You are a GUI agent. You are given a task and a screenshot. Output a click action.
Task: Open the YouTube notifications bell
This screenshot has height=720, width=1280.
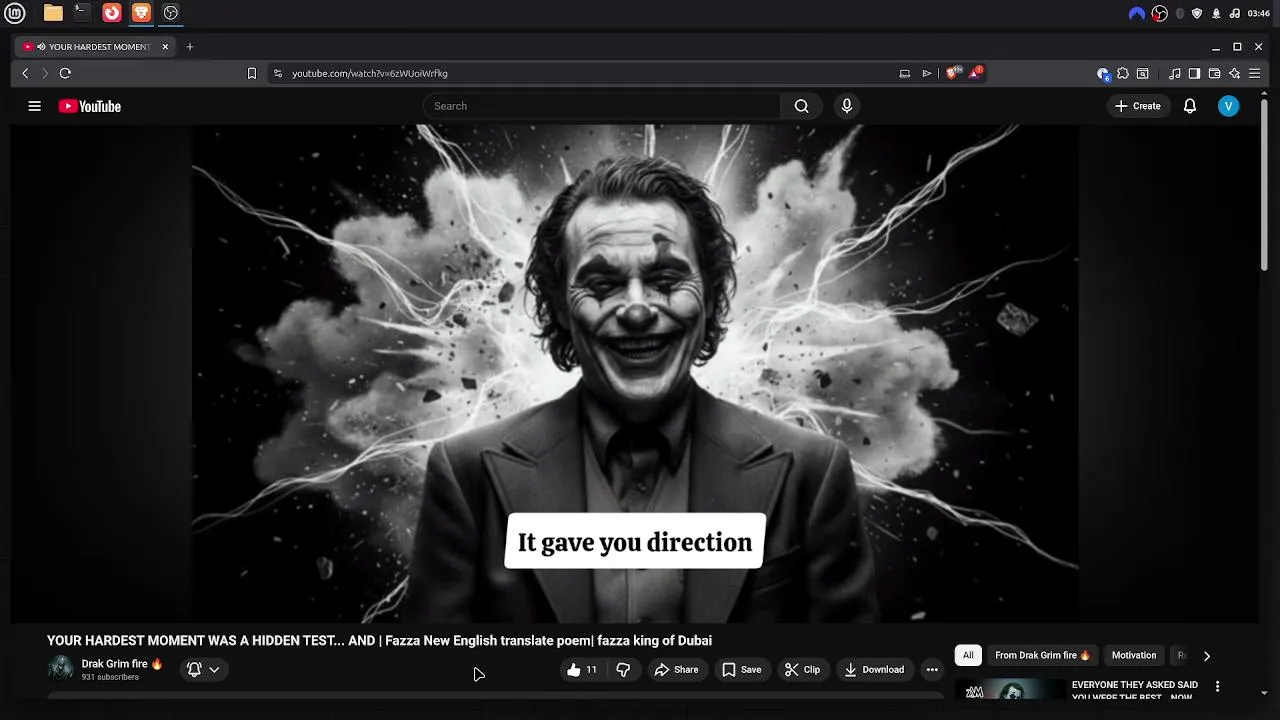1190,106
